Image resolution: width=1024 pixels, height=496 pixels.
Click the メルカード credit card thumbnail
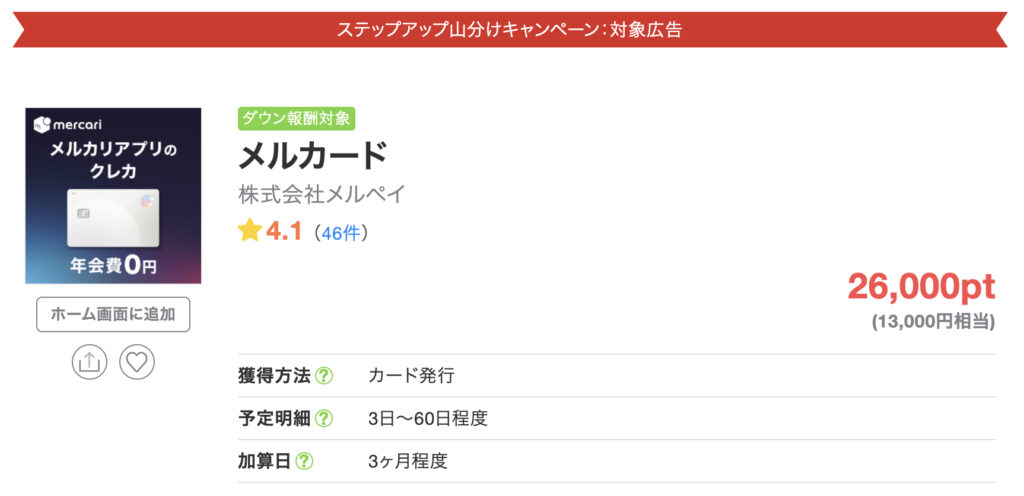pyautogui.click(x=113, y=196)
